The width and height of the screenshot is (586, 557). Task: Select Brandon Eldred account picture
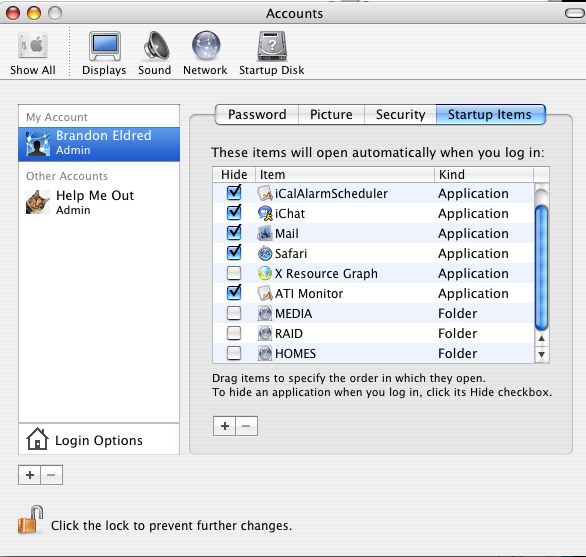[x=38, y=144]
